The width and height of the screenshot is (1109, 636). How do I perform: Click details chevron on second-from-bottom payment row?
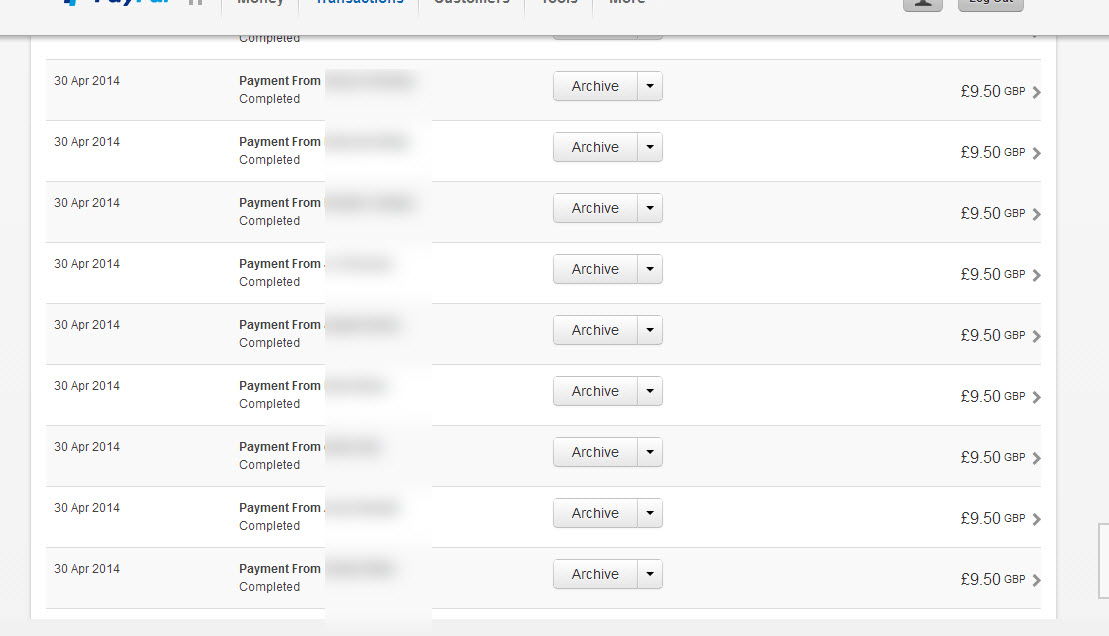pyautogui.click(x=1036, y=519)
